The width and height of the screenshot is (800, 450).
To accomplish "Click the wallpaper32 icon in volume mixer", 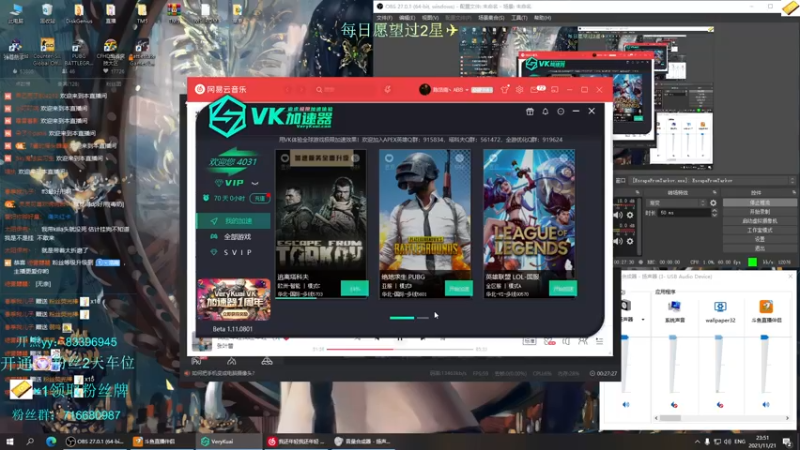I will (720, 307).
